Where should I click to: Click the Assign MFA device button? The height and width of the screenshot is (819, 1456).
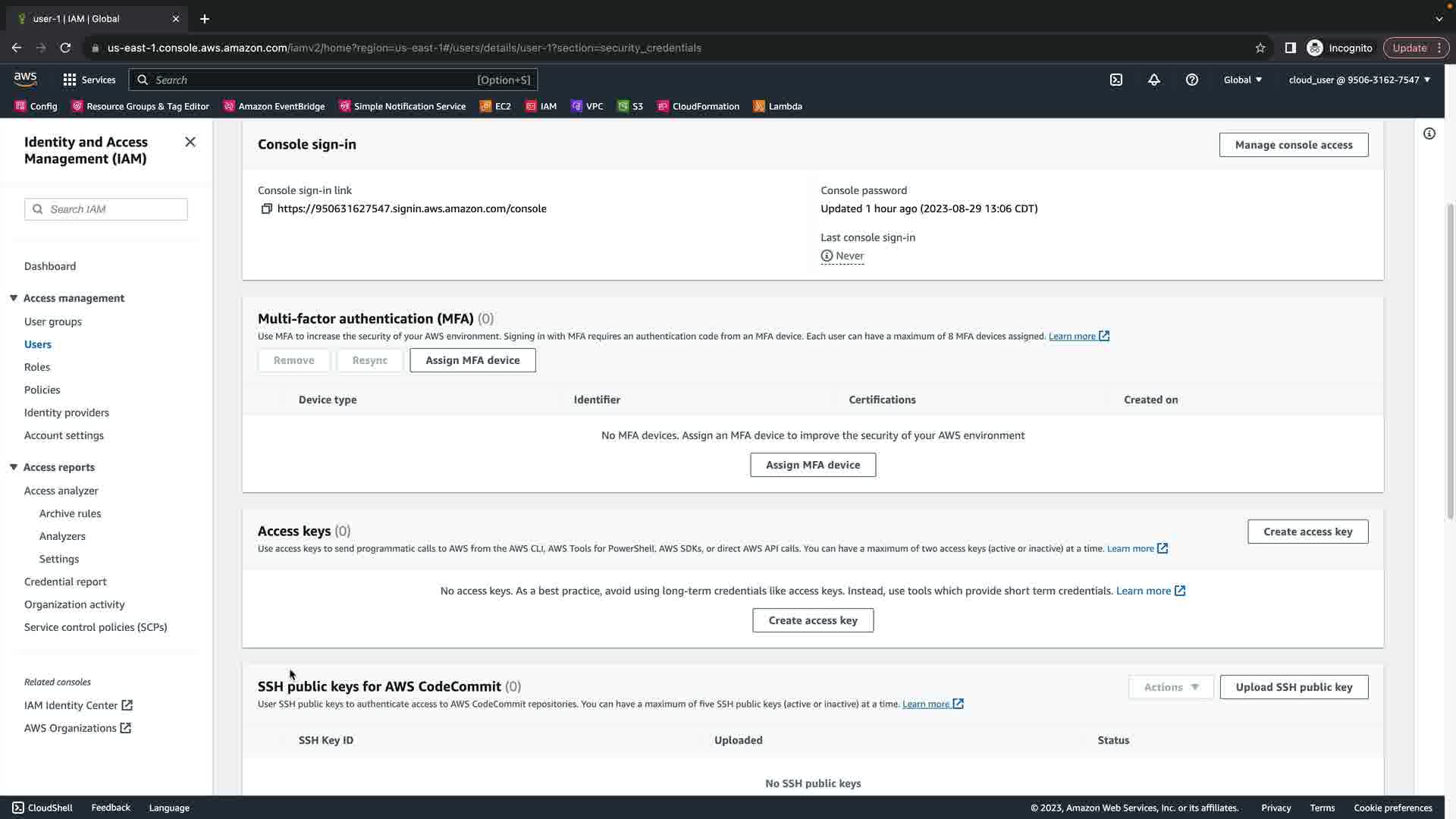tap(472, 360)
